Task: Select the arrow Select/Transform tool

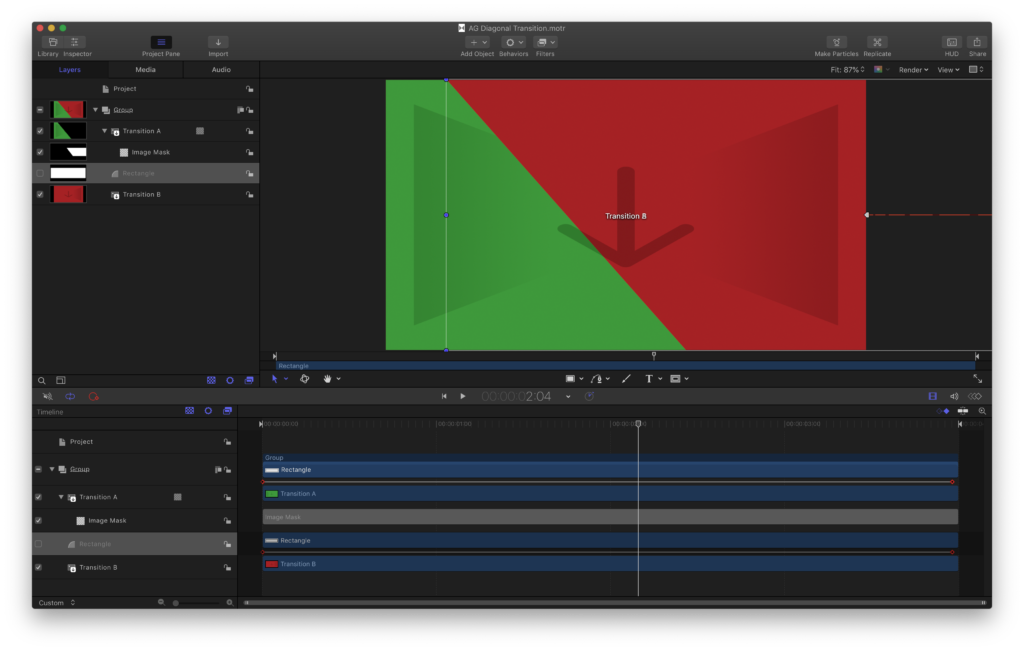Action: tap(274, 379)
